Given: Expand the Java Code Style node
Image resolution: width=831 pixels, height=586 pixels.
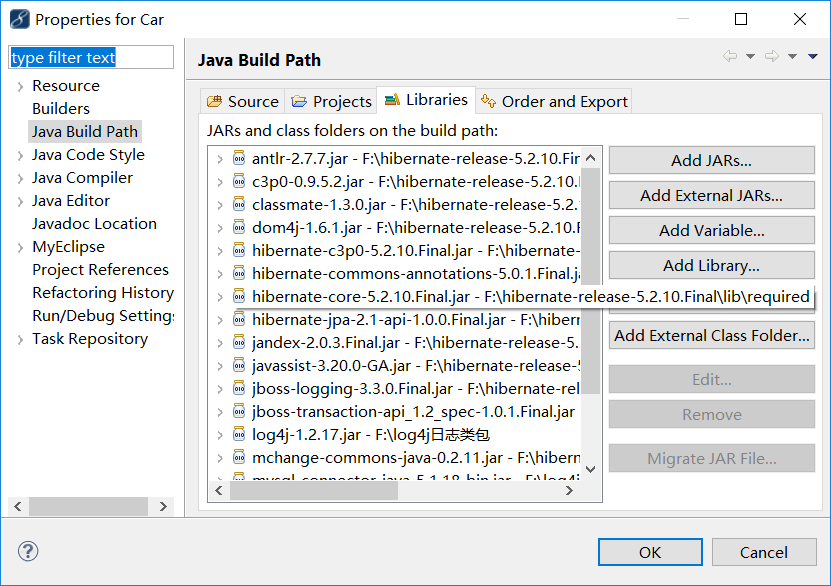Looking at the screenshot, I should pyautogui.click(x=20, y=155).
